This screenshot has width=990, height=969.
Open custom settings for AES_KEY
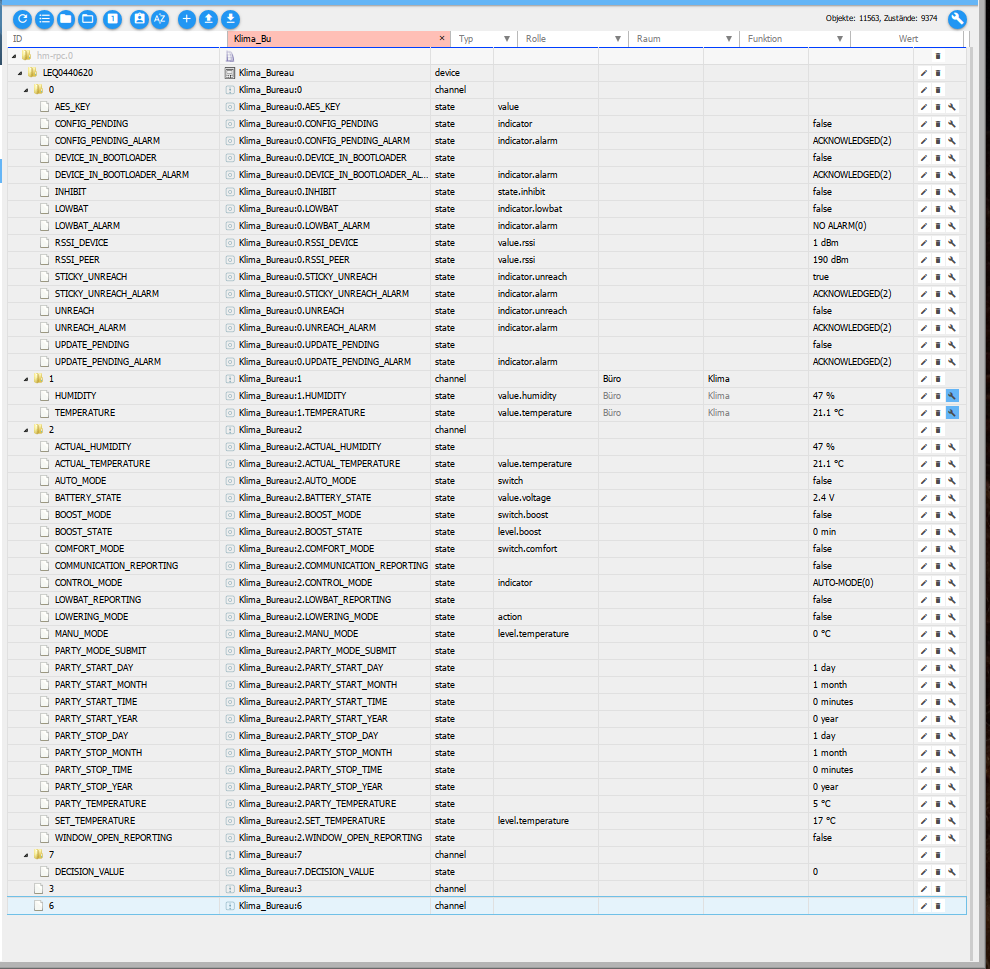tap(952, 107)
